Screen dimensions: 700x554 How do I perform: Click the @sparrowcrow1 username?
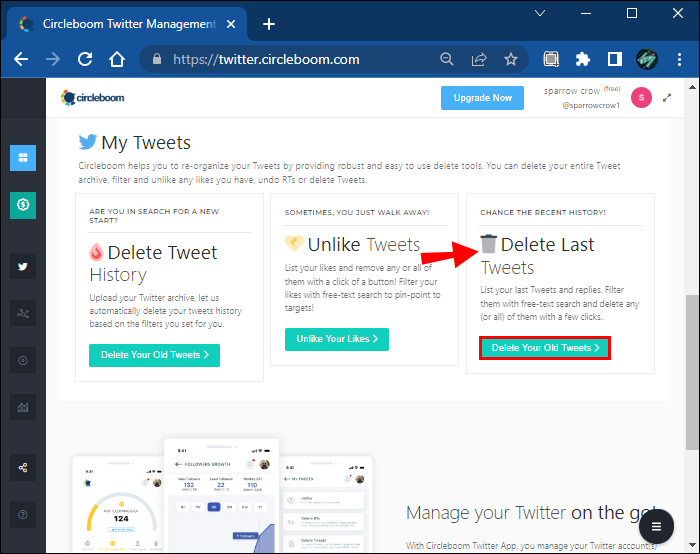pos(591,106)
